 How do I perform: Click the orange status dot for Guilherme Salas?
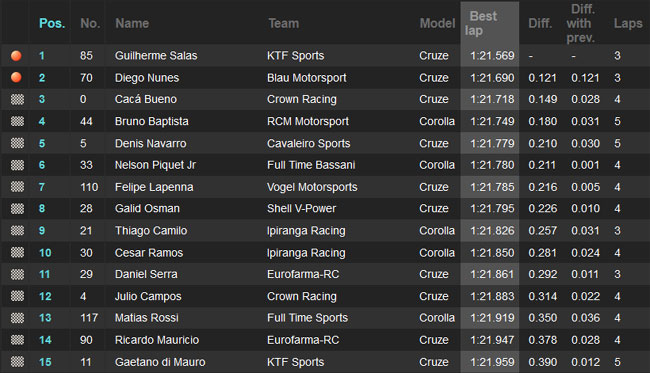[16, 55]
